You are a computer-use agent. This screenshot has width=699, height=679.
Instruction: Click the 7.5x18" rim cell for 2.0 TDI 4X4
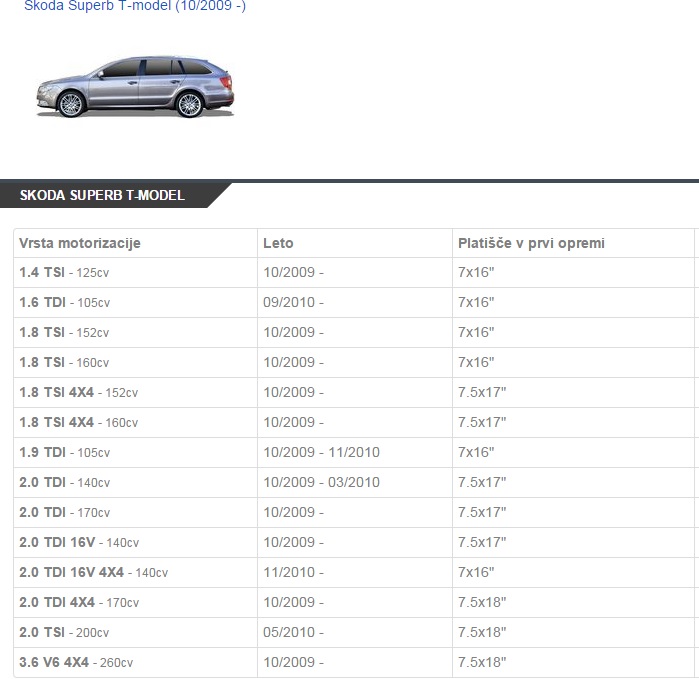(573, 602)
